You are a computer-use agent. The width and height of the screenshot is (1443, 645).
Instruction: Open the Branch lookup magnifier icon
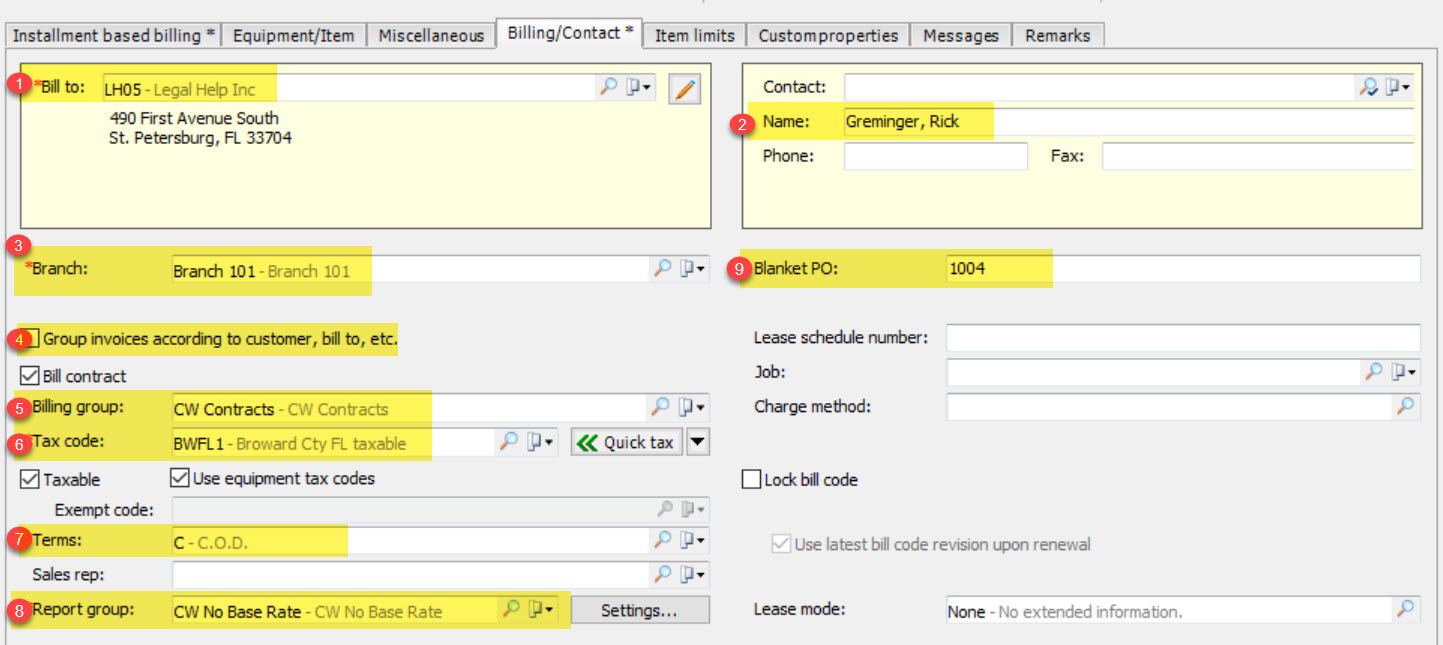662,269
